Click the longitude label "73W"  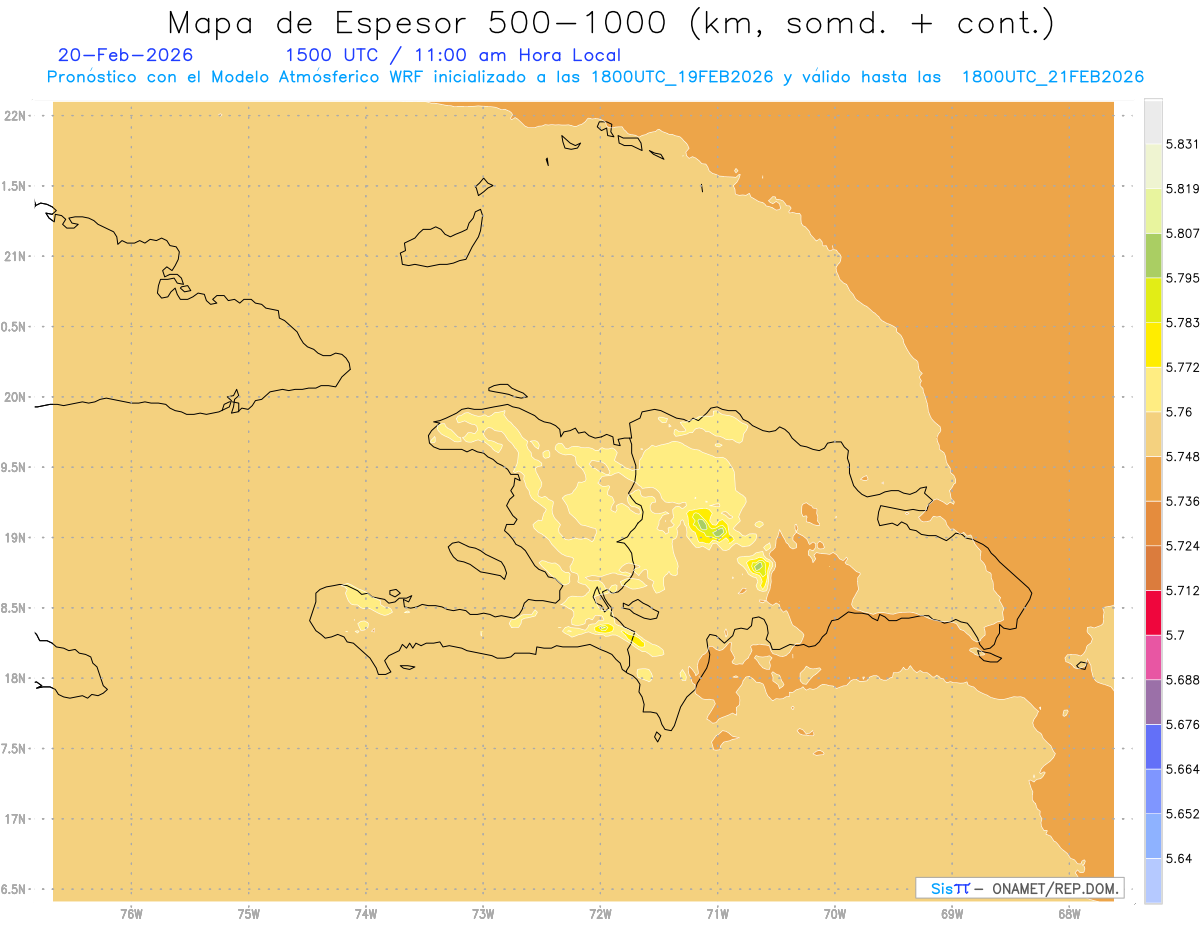coord(483,914)
